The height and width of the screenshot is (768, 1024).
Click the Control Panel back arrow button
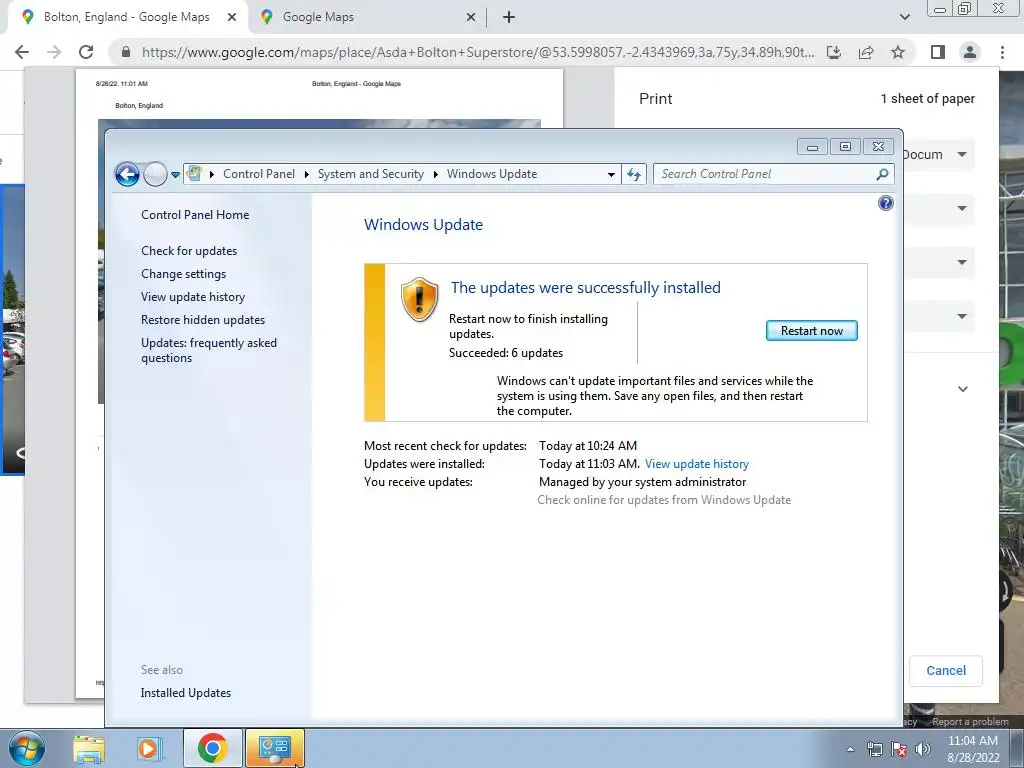(127, 174)
